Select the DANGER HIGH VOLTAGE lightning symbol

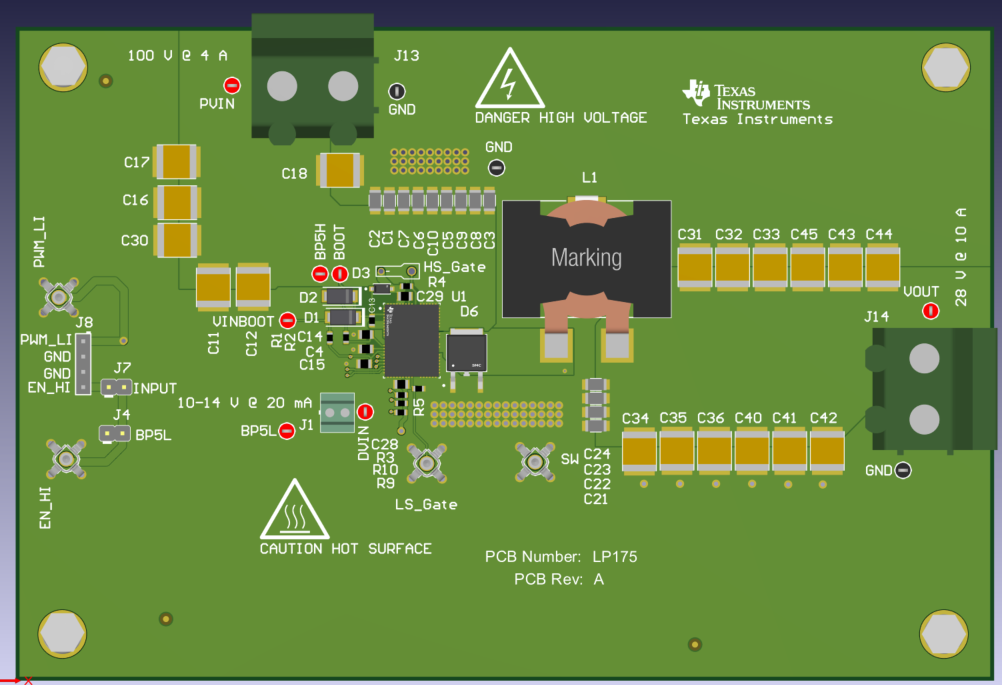pos(509,84)
